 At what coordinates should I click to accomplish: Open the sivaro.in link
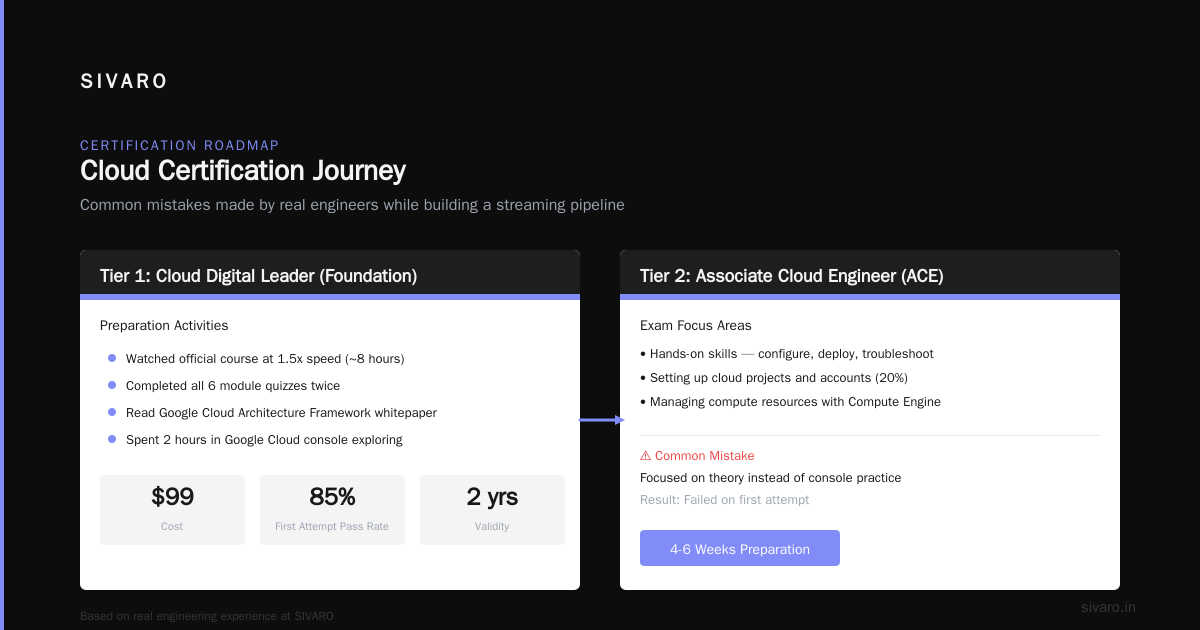click(1108, 607)
